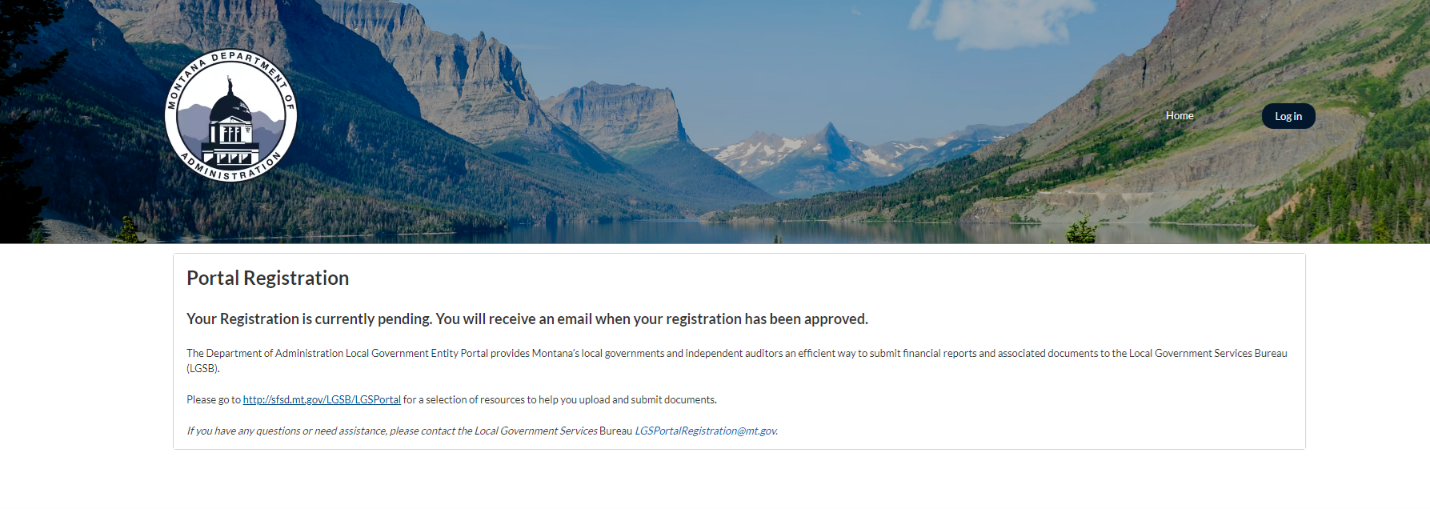Click the Portal Registration heading

click(x=268, y=278)
